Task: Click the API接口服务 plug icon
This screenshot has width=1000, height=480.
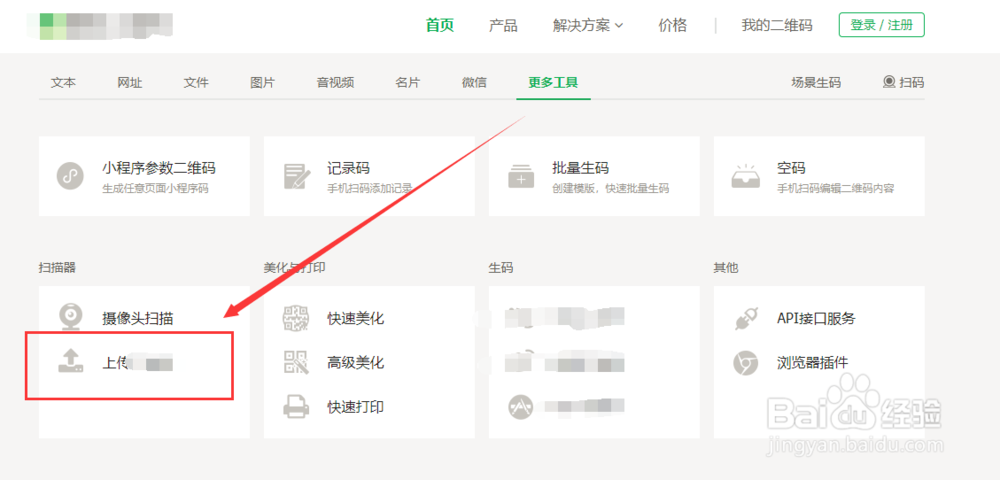Action: [x=746, y=318]
